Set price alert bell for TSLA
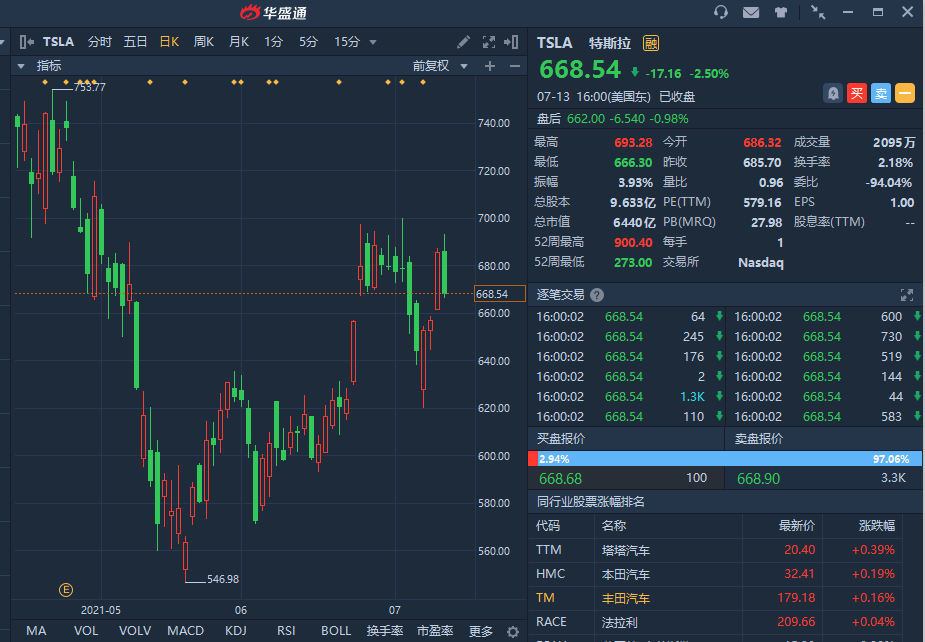Image resolution: width=925 pixels, height=642 pixels. pyautogui.click(x=832, y=93)
